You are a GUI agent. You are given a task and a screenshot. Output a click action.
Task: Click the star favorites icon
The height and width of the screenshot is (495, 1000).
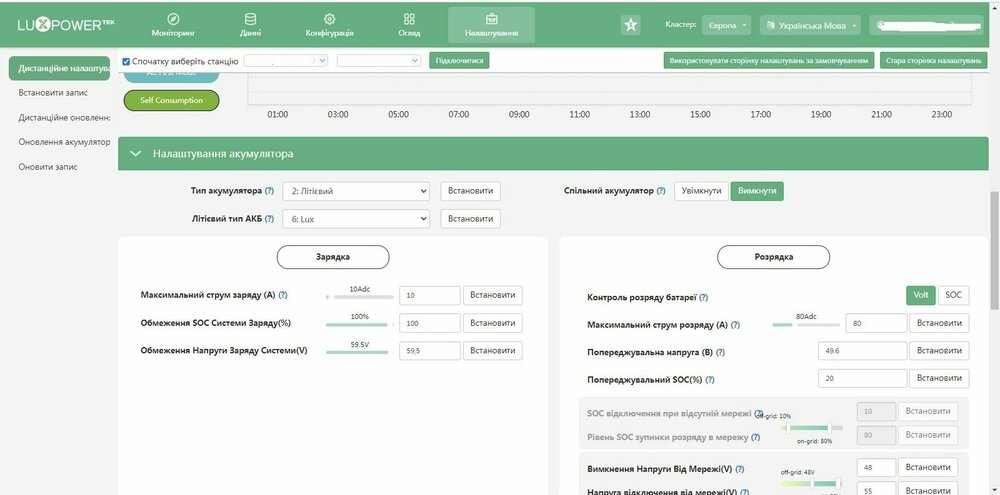pos(631,25)
